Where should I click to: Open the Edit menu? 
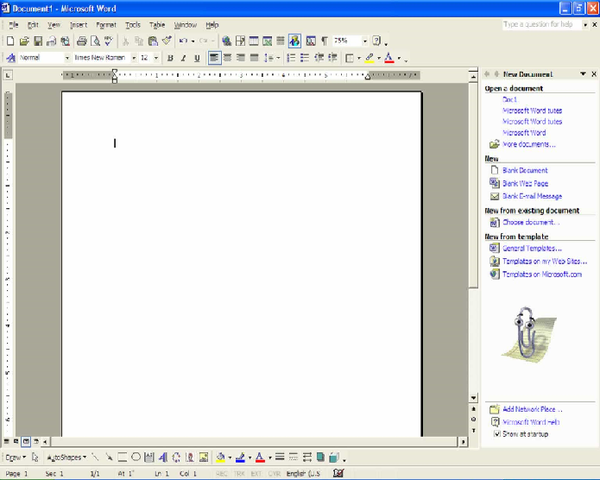[x=33, y=25]
